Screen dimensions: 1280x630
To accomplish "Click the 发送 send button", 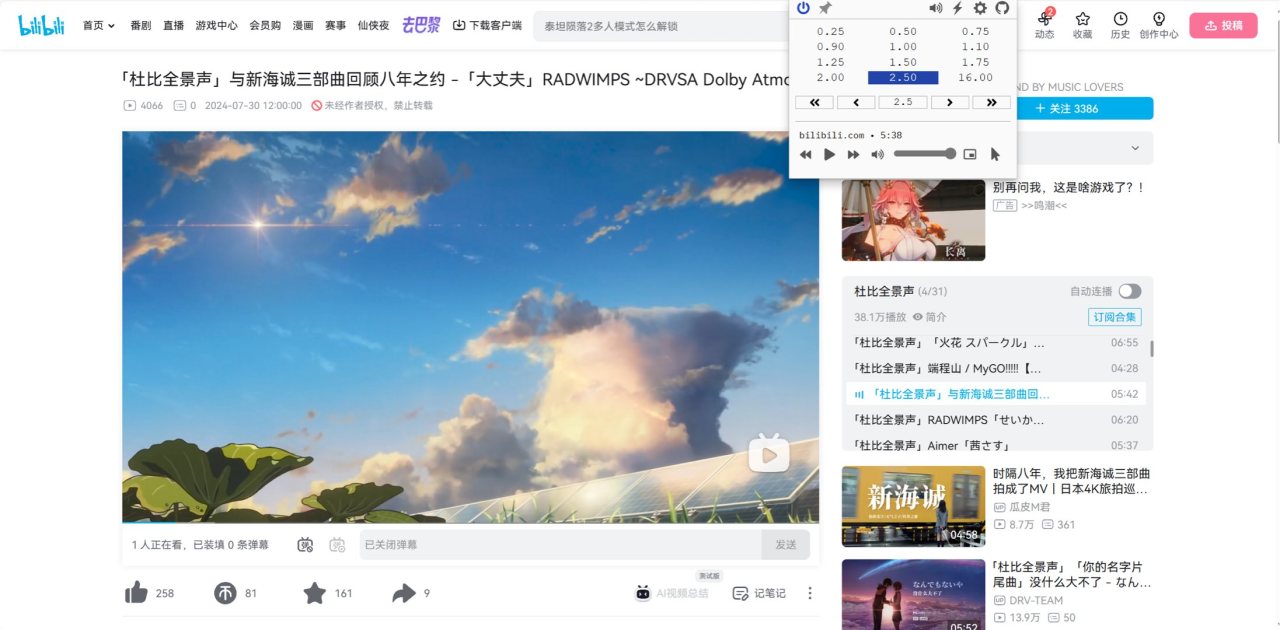I will (x=786, y=545).
